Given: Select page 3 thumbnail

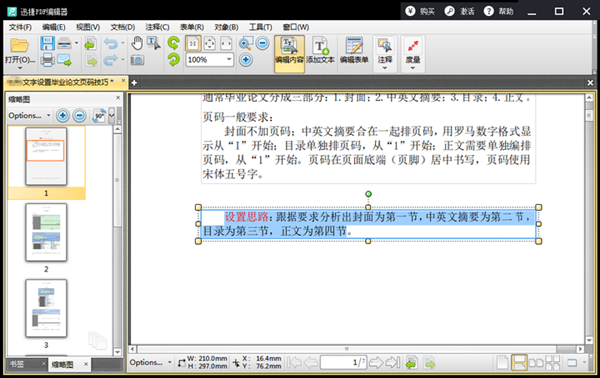Looking at the screenshot, I should [46, 308].
